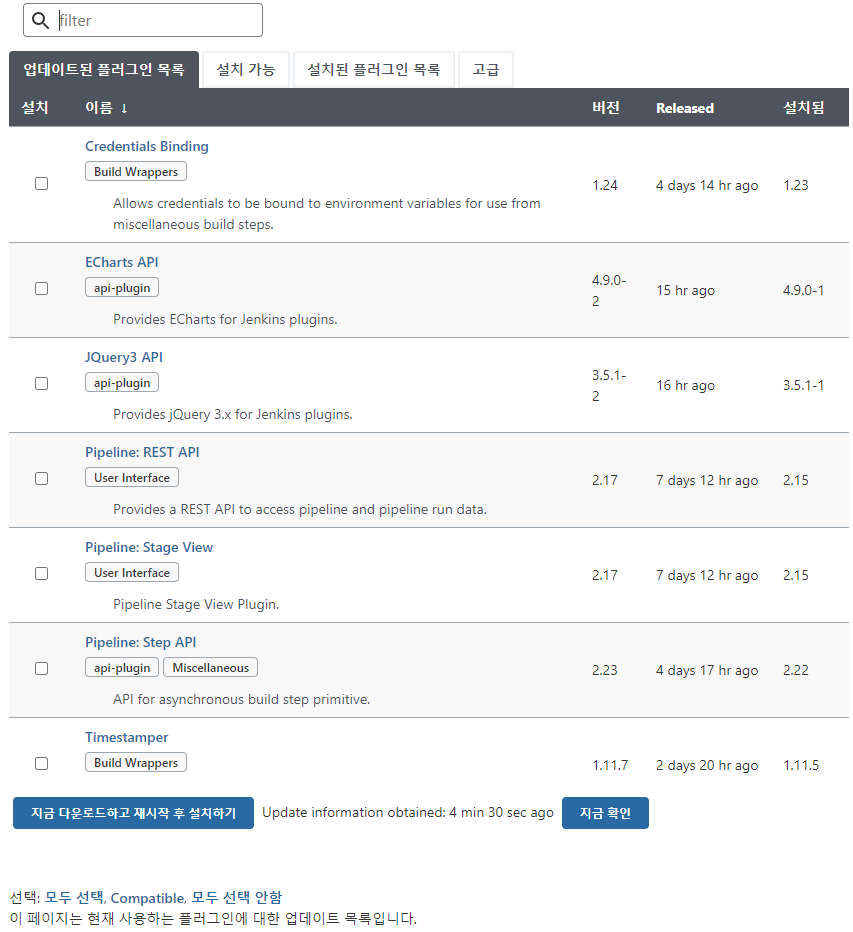The height and width of the screenshot is (932, 853).
Task: Click version 2.23 of Pipeline: Step API
Action: [x=605, y=670]
